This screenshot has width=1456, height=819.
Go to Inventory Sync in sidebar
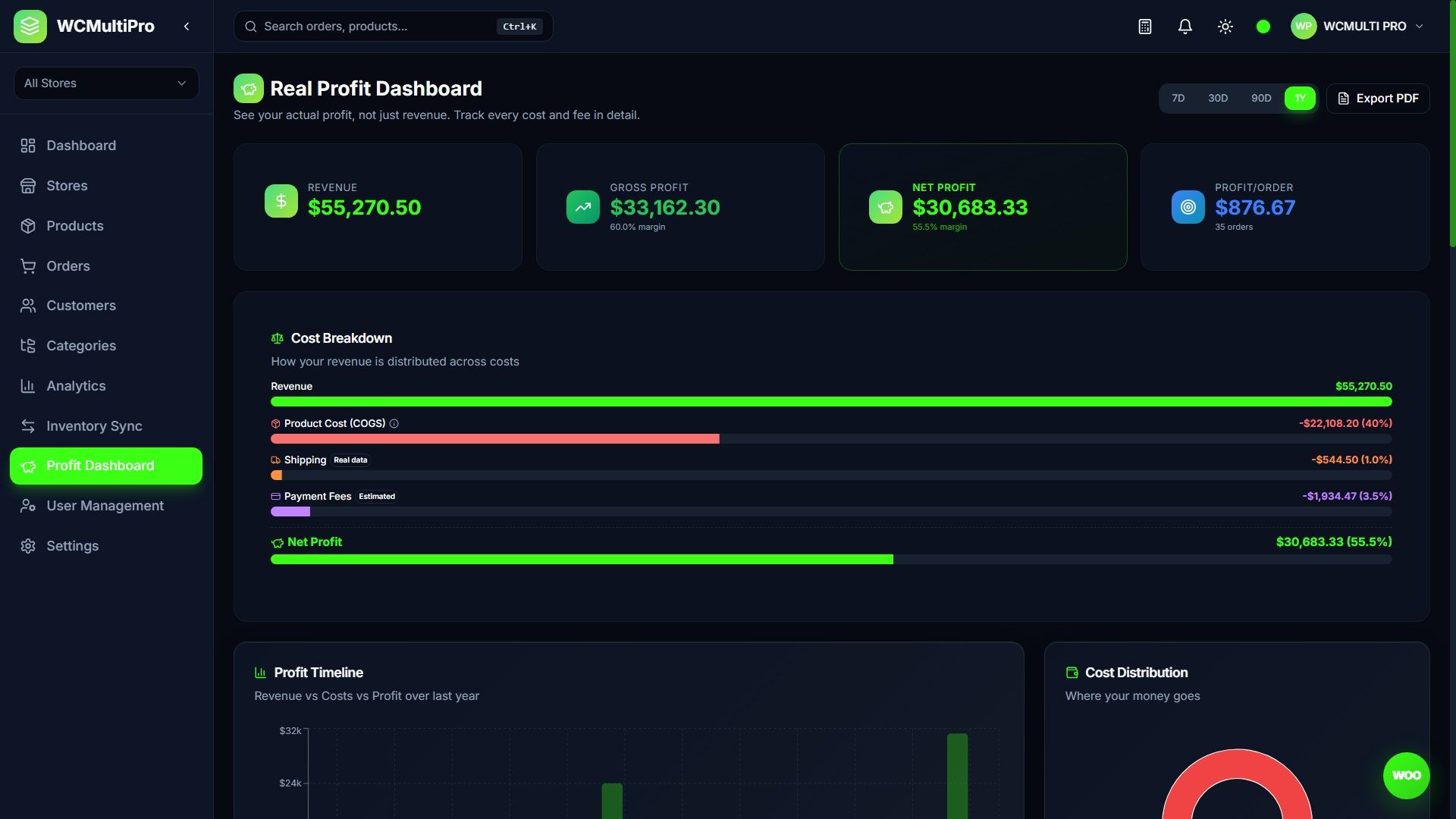[94, 426]
